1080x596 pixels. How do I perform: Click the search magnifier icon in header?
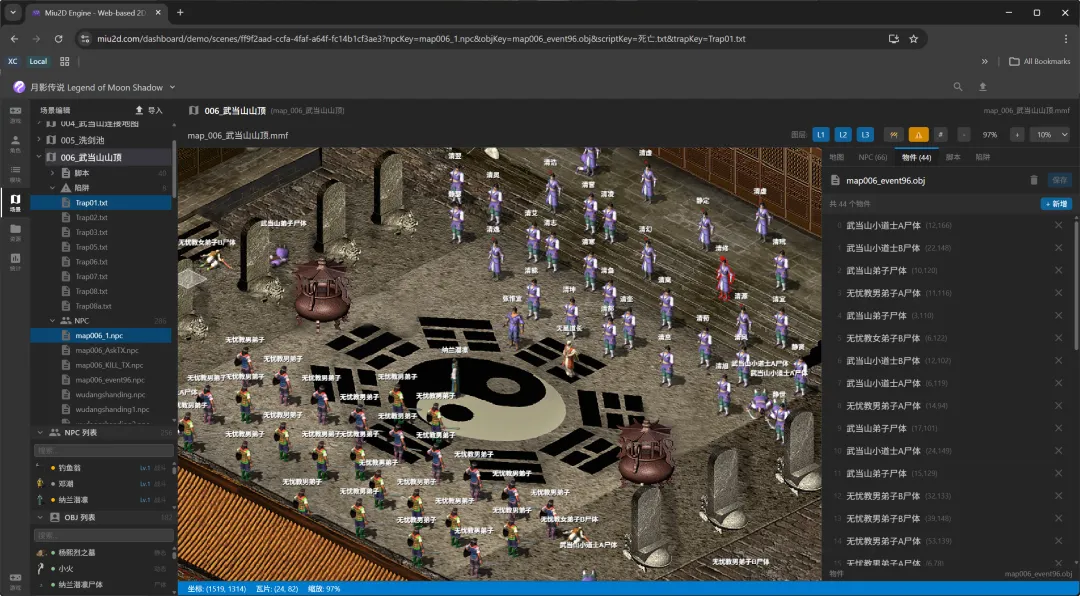coord(957,87)
